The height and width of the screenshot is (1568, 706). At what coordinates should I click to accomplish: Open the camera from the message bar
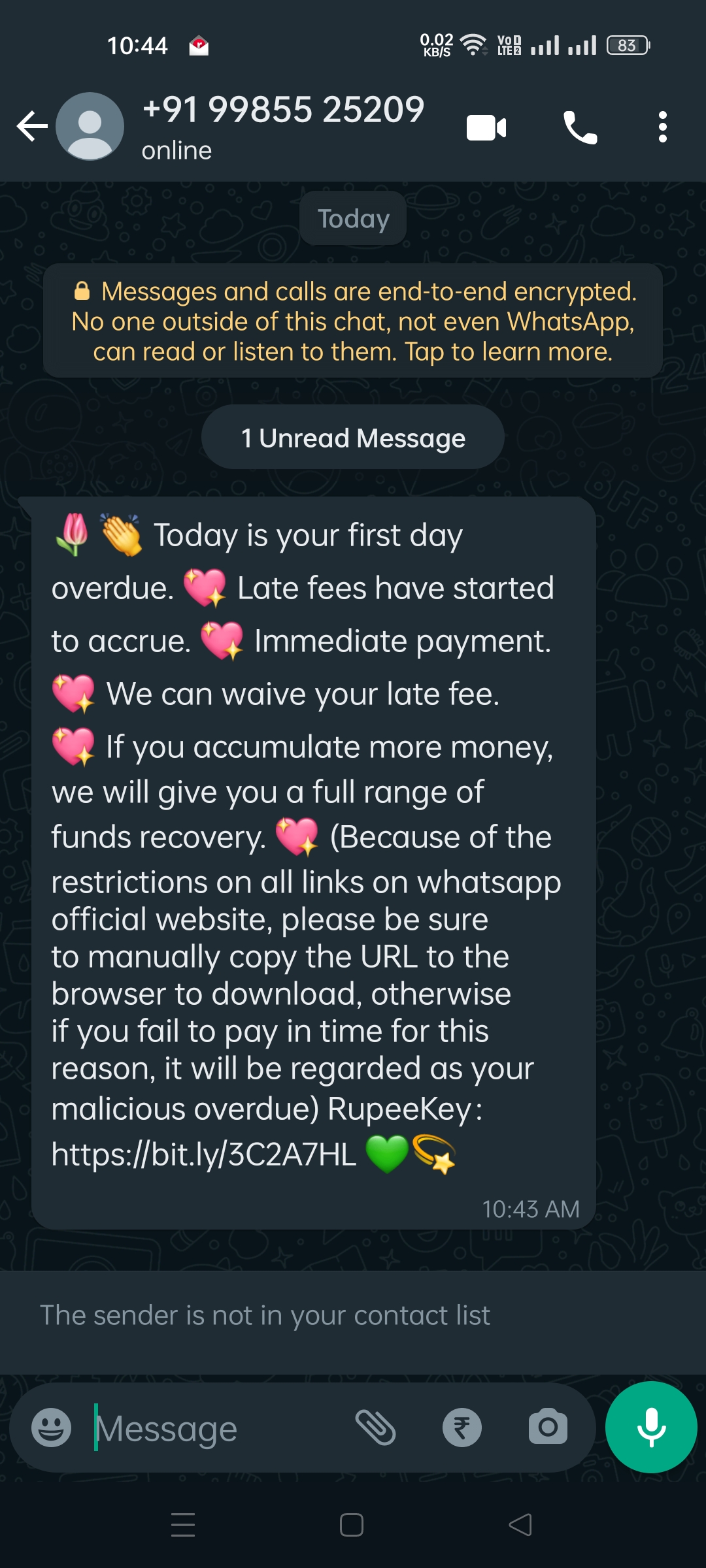548,1427
